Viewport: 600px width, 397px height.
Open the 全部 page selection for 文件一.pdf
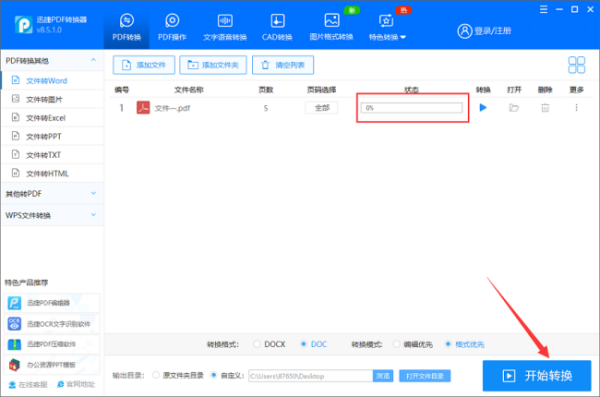[322, 108]
